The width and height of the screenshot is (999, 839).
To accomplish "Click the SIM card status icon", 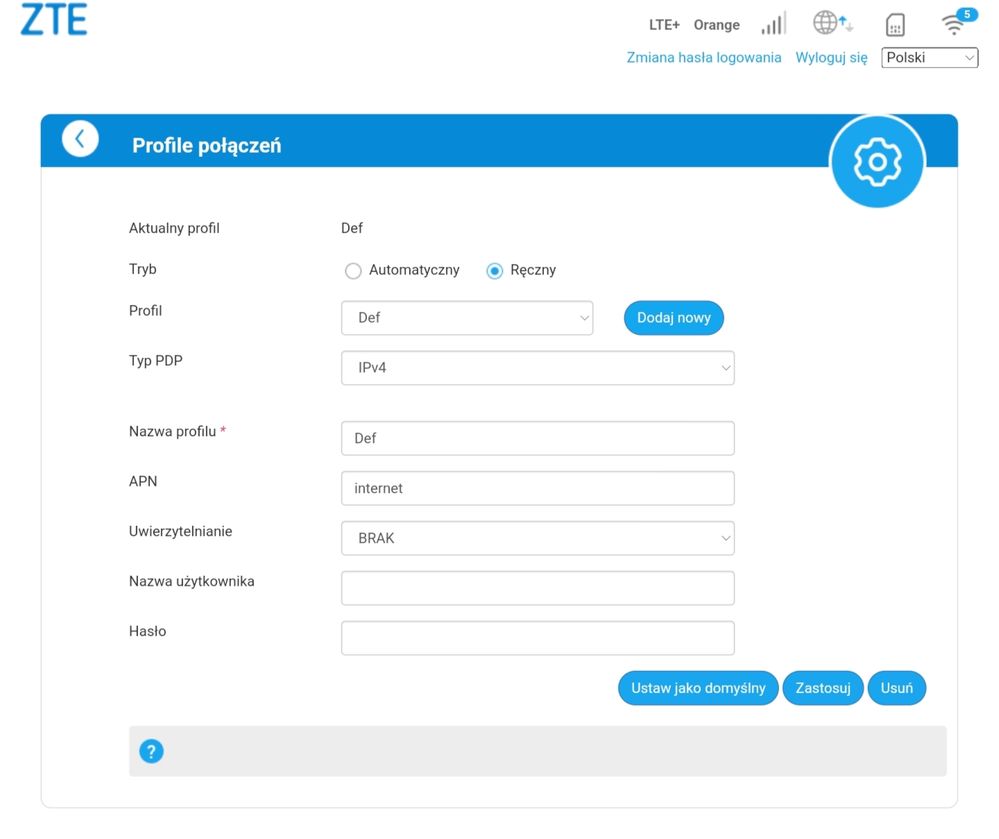I will 895,25.
